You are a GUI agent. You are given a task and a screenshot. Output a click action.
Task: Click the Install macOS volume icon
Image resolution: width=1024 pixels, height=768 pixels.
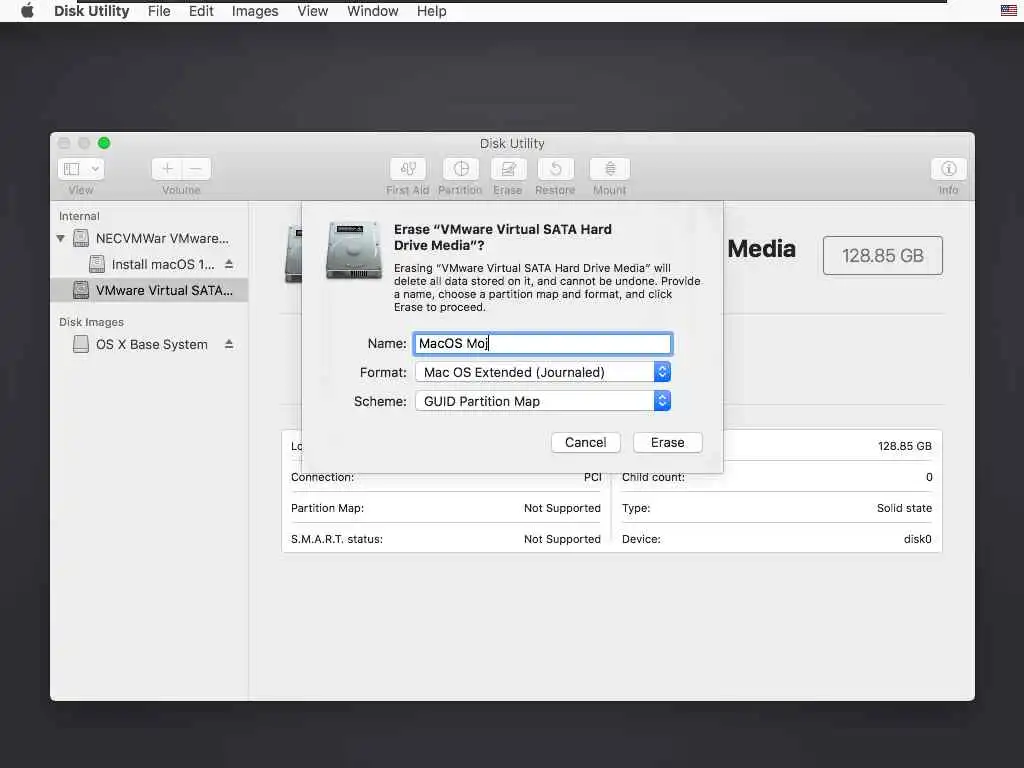(97, 264)
